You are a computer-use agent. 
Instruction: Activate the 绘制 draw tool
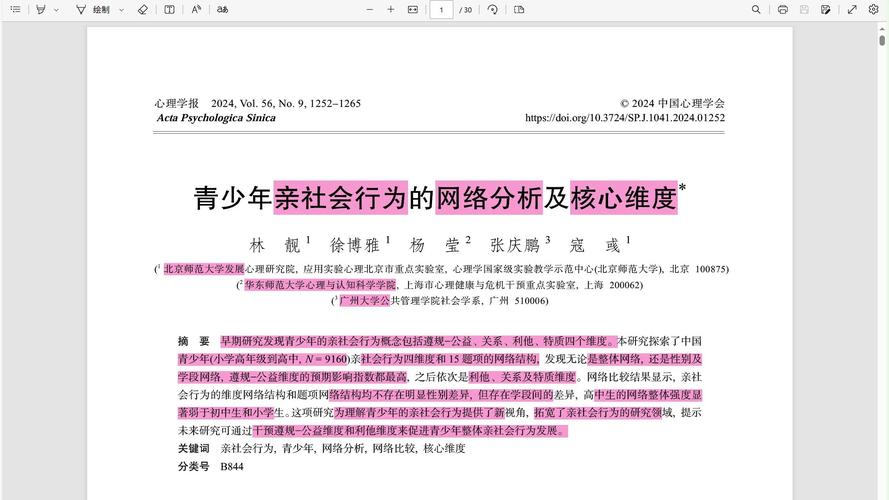click(93, 10)
